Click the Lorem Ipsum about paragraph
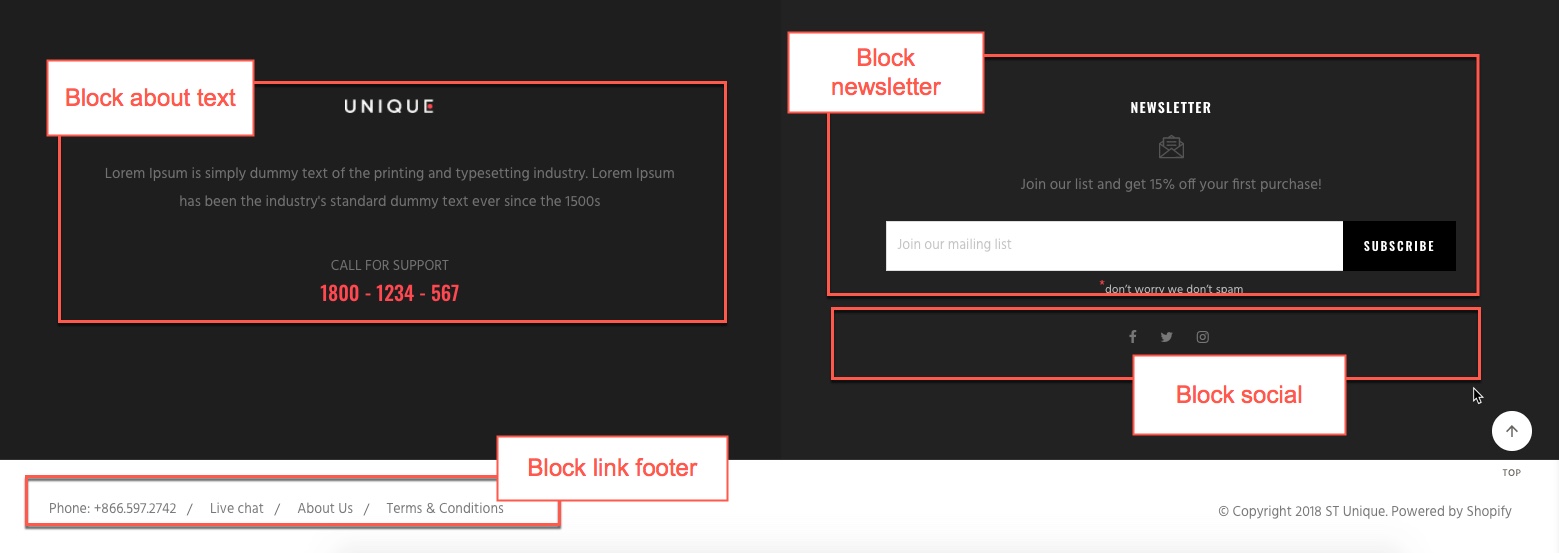 tap(390, 187)
